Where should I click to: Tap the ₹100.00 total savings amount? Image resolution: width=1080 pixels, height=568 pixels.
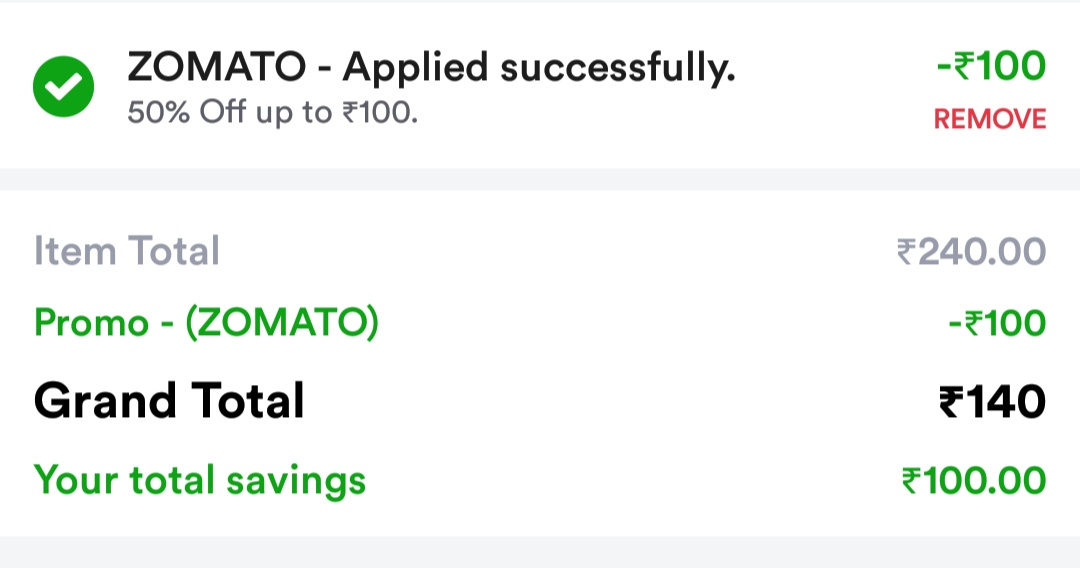973,481
